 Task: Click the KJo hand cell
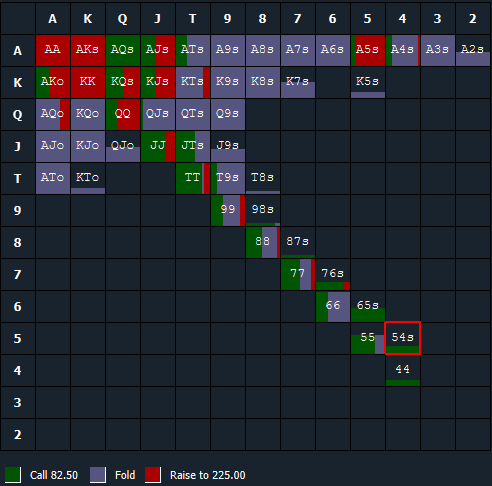pos(88,146)
